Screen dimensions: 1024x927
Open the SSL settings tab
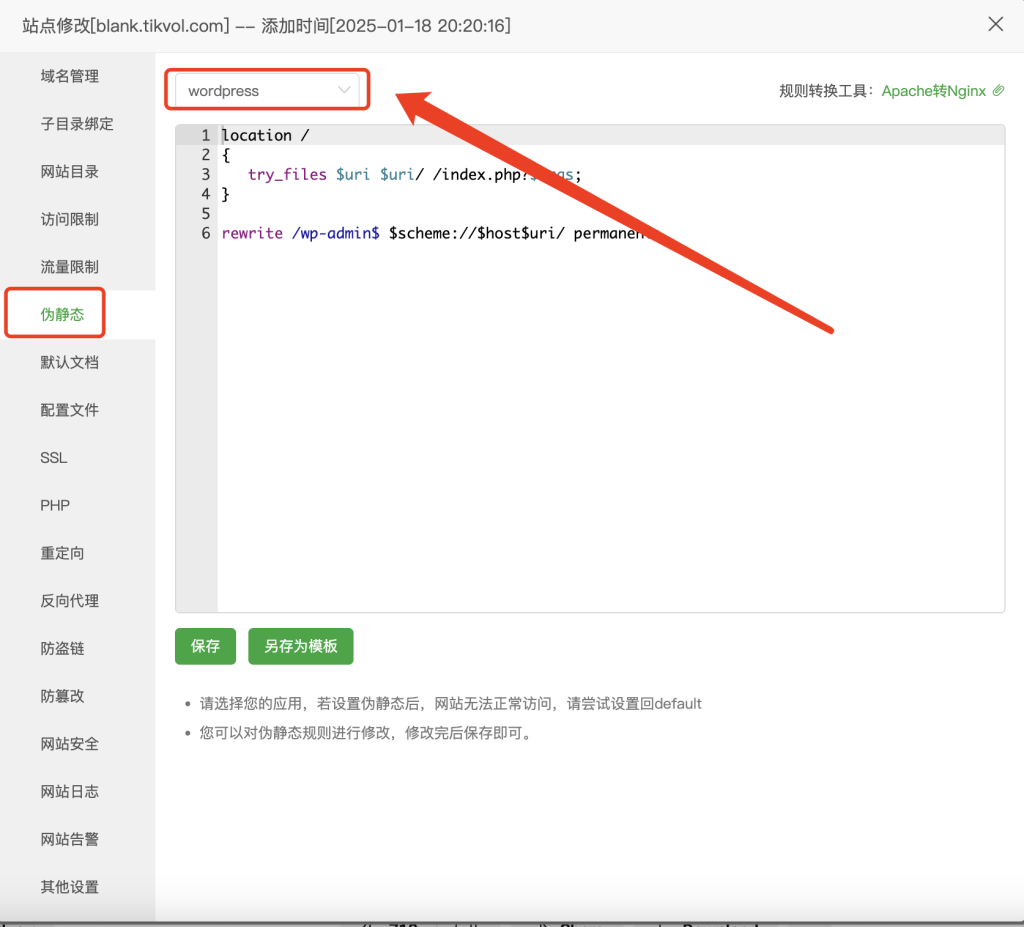(54, 458)
